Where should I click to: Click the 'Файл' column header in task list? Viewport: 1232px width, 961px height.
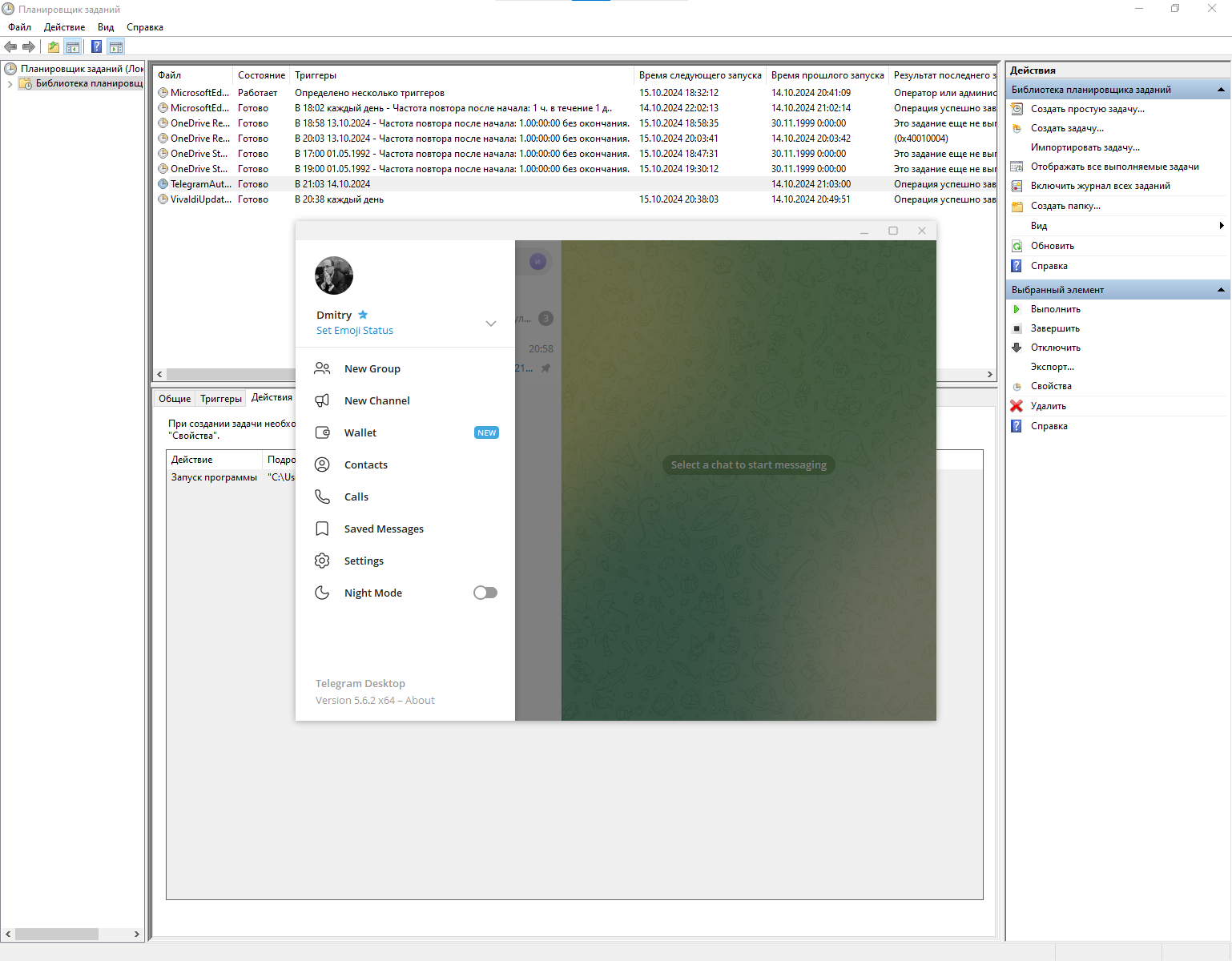pyautogui.click(x=193, y=75)
